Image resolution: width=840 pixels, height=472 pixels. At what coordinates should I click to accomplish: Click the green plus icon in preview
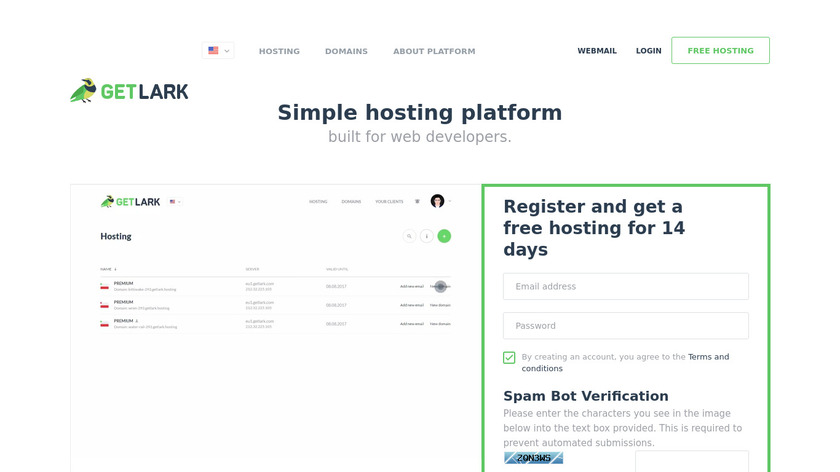[x=444, y=236]
